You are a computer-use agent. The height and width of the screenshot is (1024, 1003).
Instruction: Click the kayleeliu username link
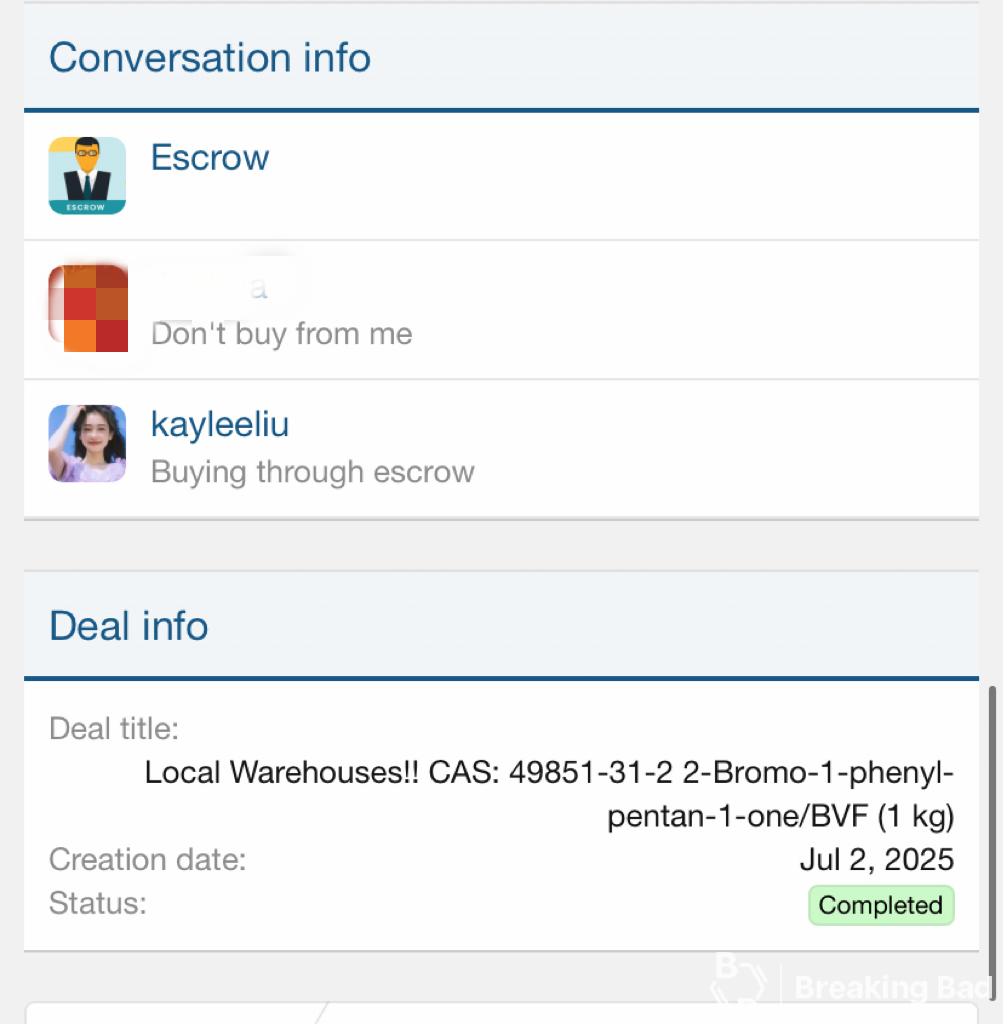[x=219, y=424]
